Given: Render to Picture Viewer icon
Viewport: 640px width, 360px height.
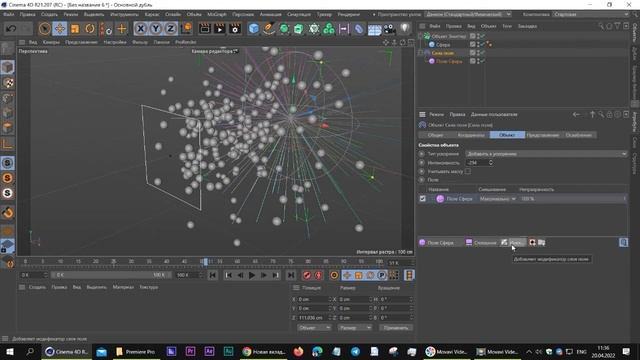Looking at the screenshot, I should [220, 29].
